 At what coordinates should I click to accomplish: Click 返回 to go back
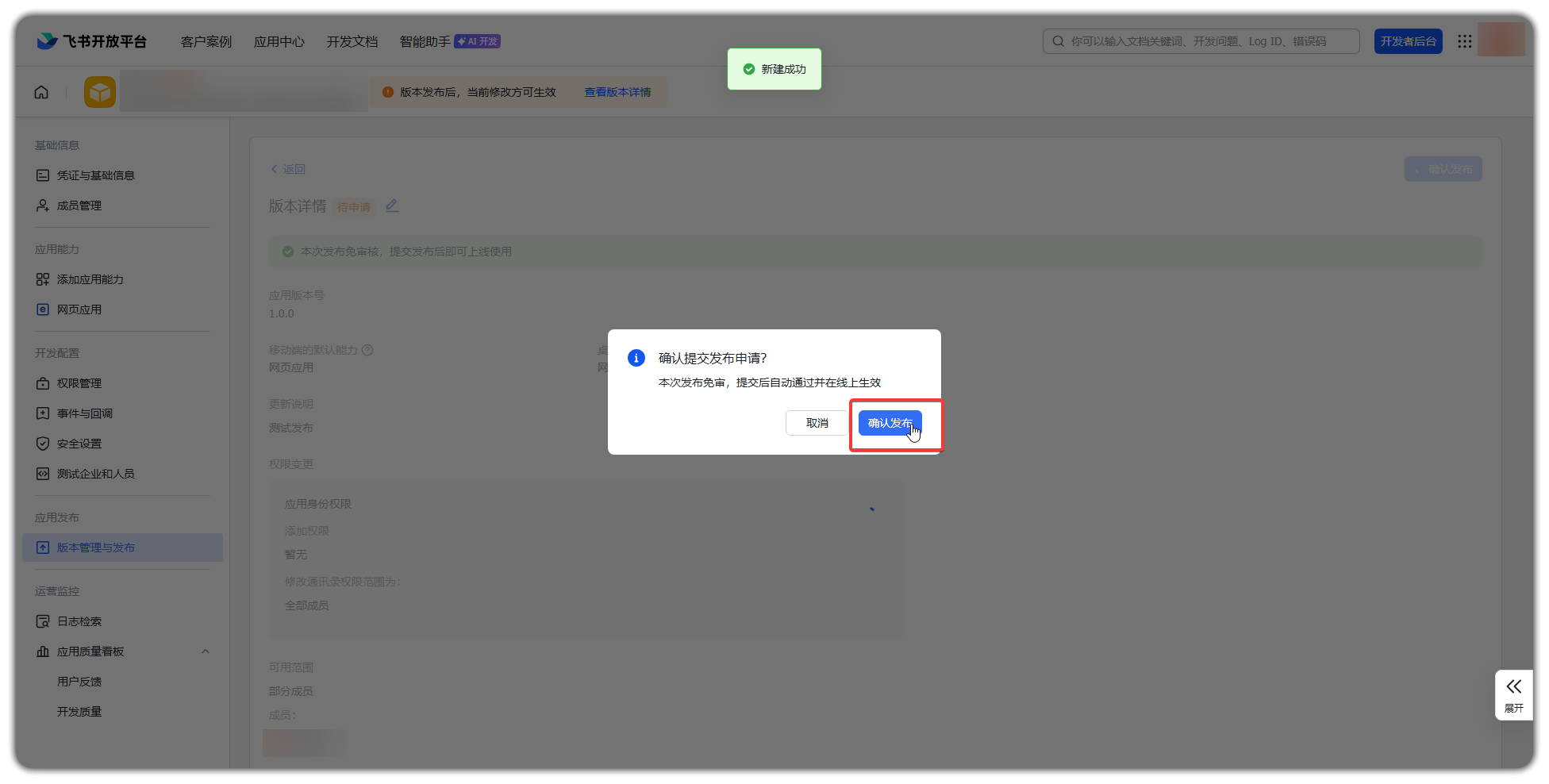(288, 169)
